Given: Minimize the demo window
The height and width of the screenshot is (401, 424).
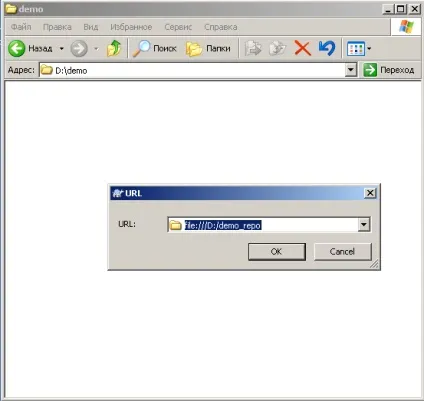Looking at the screenshot, I should 388,9.
